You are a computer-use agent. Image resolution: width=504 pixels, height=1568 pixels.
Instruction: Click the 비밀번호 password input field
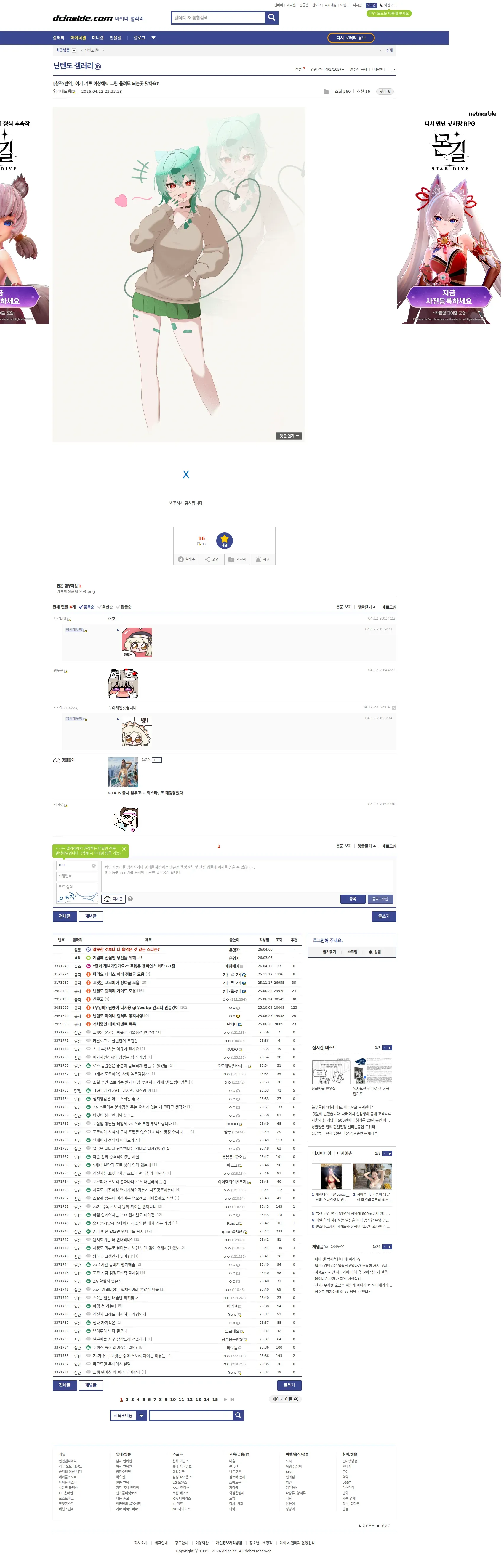[x=77, y=876]
